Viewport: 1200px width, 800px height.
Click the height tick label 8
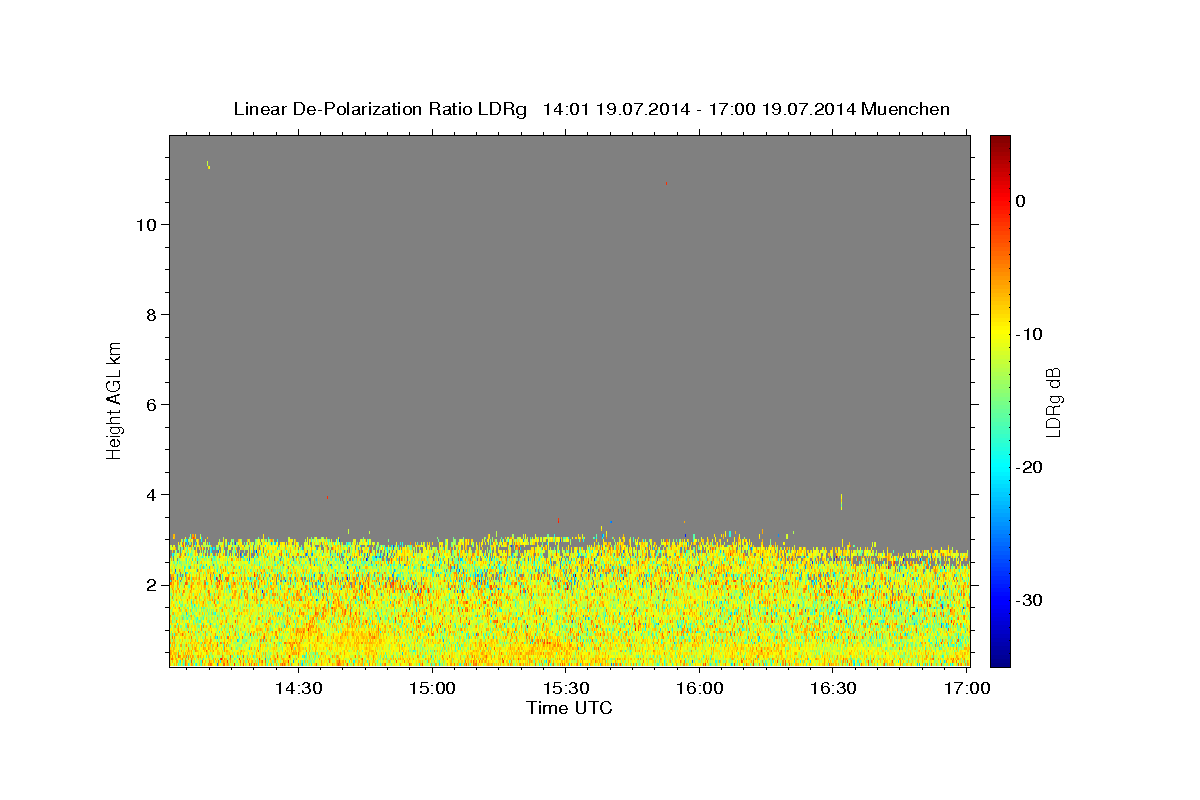151,315
